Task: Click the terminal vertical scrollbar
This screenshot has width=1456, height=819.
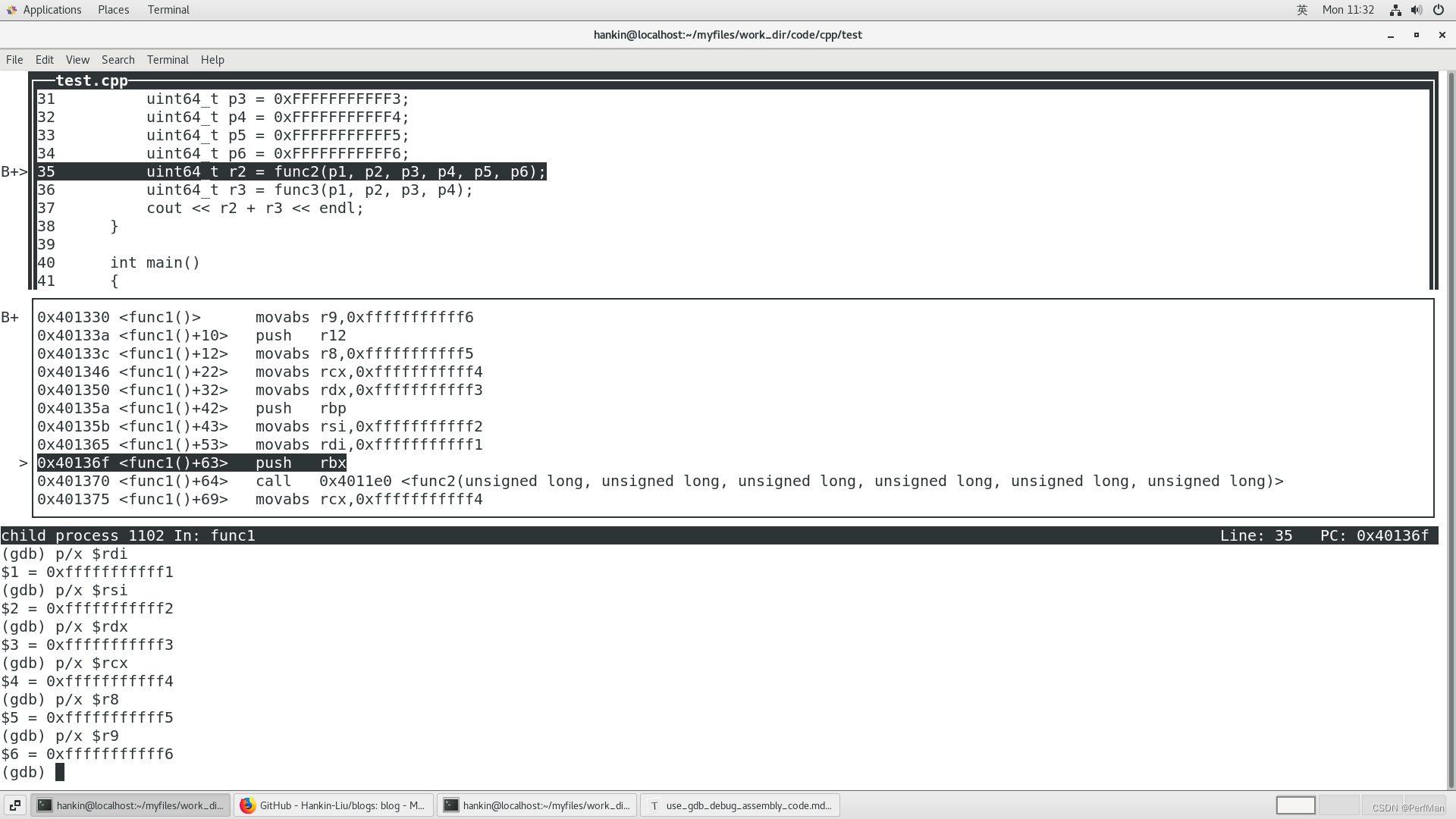Action: coord(1451,425)
